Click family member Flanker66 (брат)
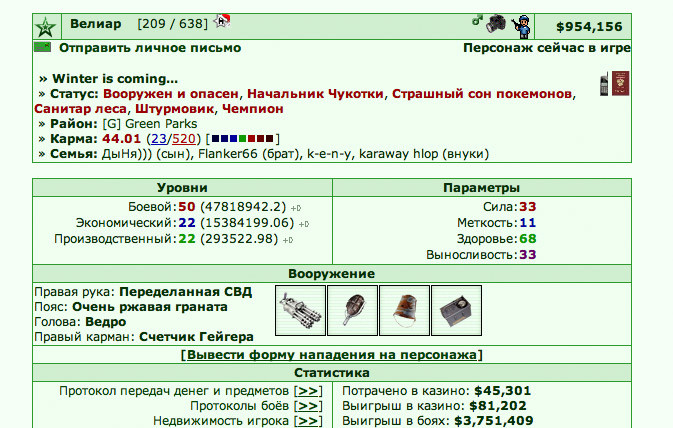 click(249, 154)
